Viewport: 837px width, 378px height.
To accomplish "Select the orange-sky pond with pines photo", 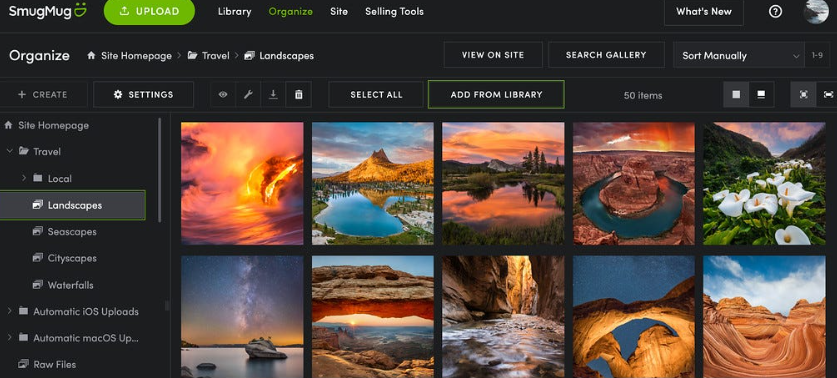I will point(503,184).
